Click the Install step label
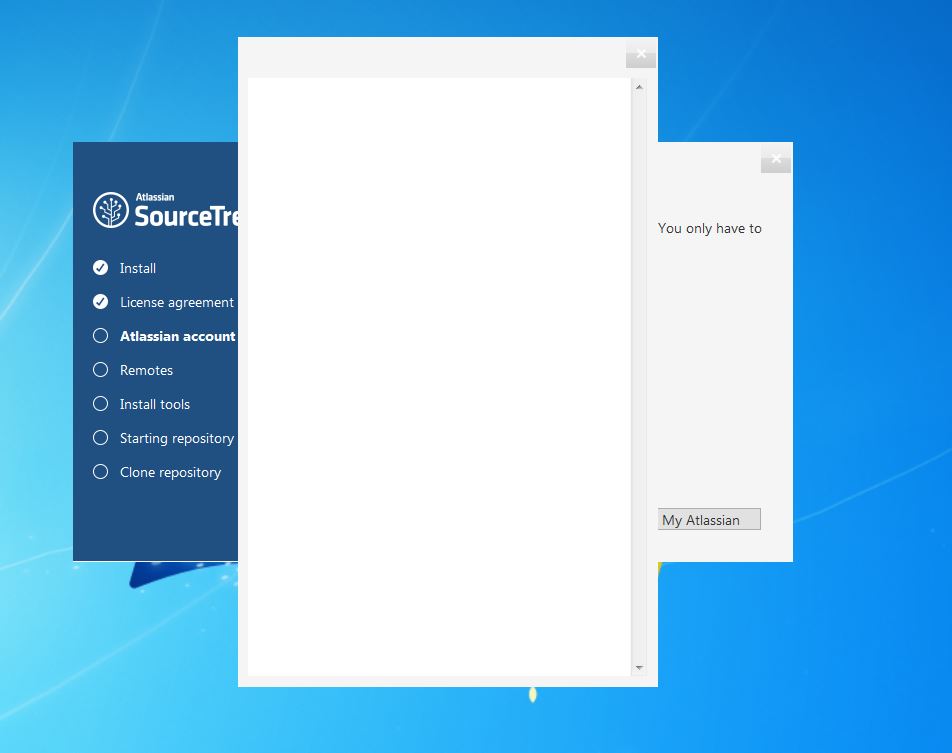The height and width of the screenshot is (753, 952). pos(138,268)
